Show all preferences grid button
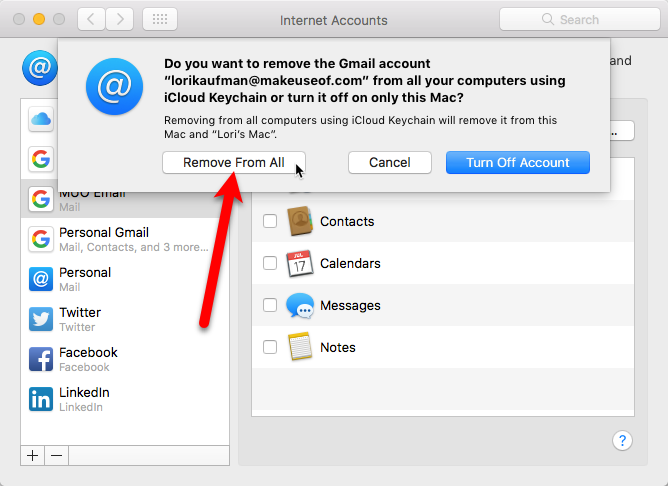668x486 pixels. (x=160, y=19)
